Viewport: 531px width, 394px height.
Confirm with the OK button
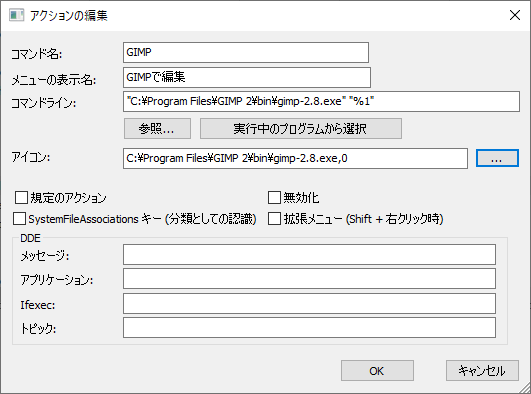click(377, 371)
